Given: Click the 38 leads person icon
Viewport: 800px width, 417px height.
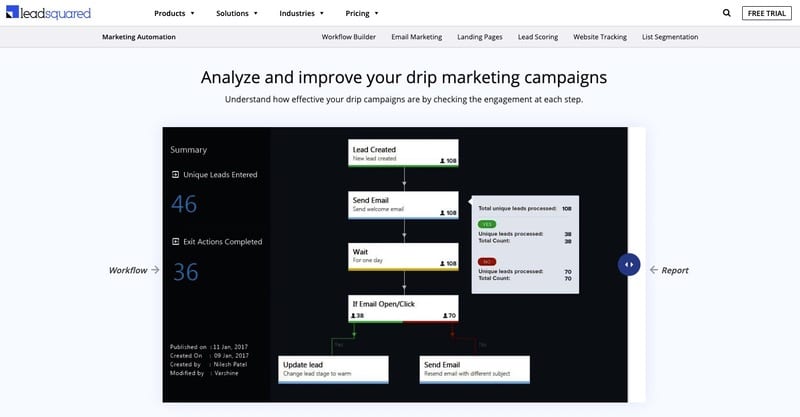Looking at the screenshot, I should (353, 315).
